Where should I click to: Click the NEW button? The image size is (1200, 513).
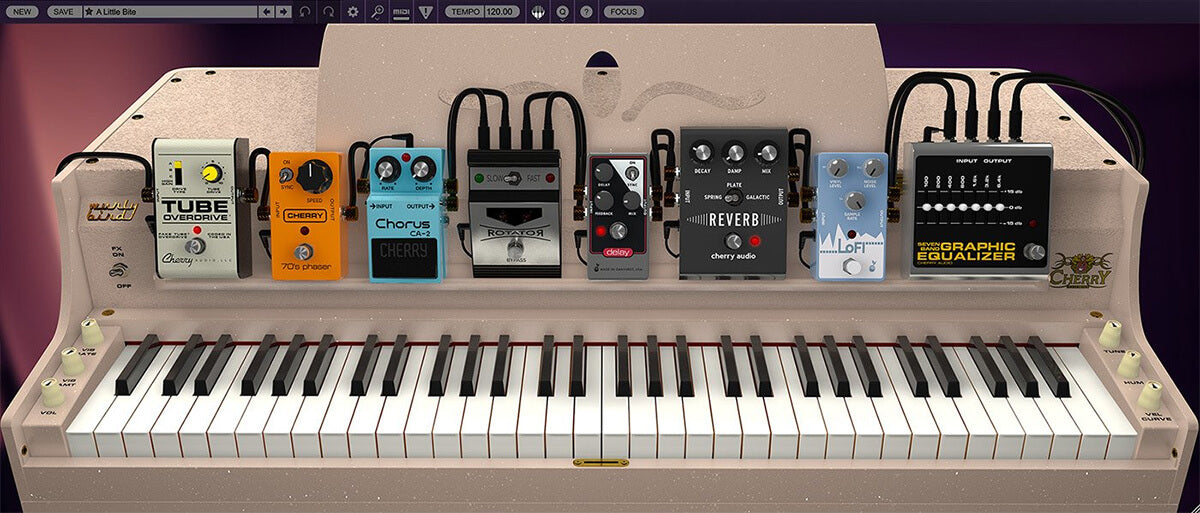(x=23, y=12)
